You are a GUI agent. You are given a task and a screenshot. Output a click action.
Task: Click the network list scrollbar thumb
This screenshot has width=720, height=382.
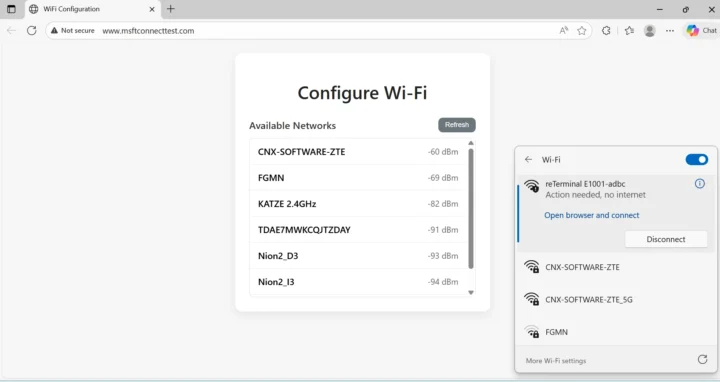click(471, 208)
